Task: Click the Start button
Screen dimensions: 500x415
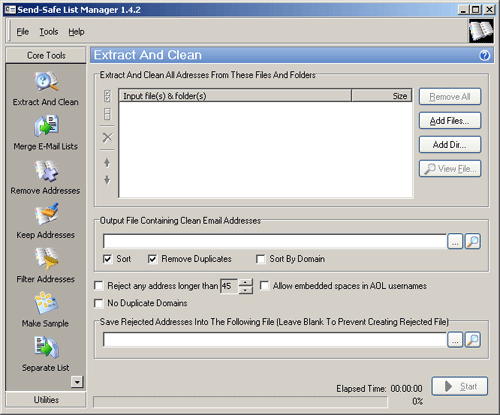Action: tap(460, 386)
